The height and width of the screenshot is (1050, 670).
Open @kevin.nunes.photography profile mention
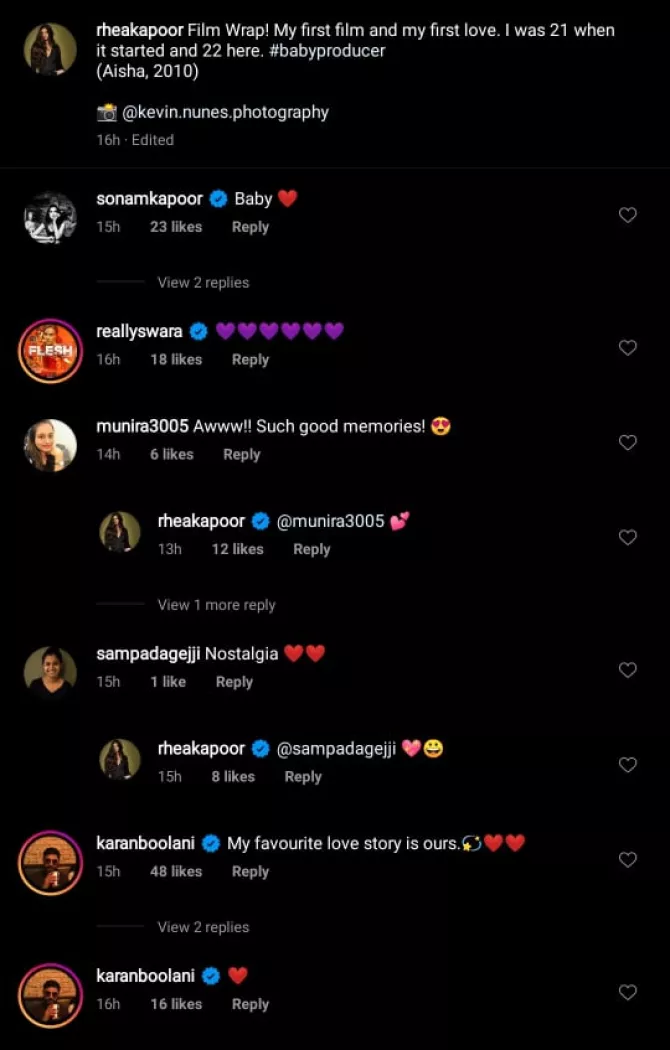click(x=225, y=113)
